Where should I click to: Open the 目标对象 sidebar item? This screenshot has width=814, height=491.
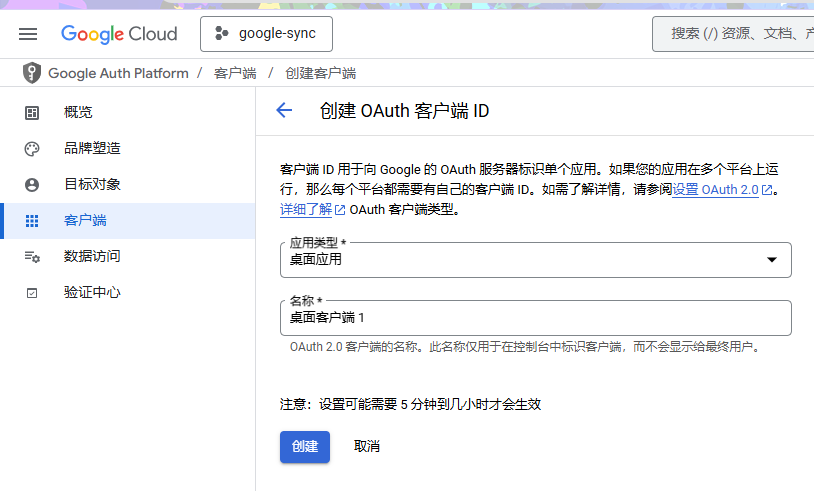[128, 184]
